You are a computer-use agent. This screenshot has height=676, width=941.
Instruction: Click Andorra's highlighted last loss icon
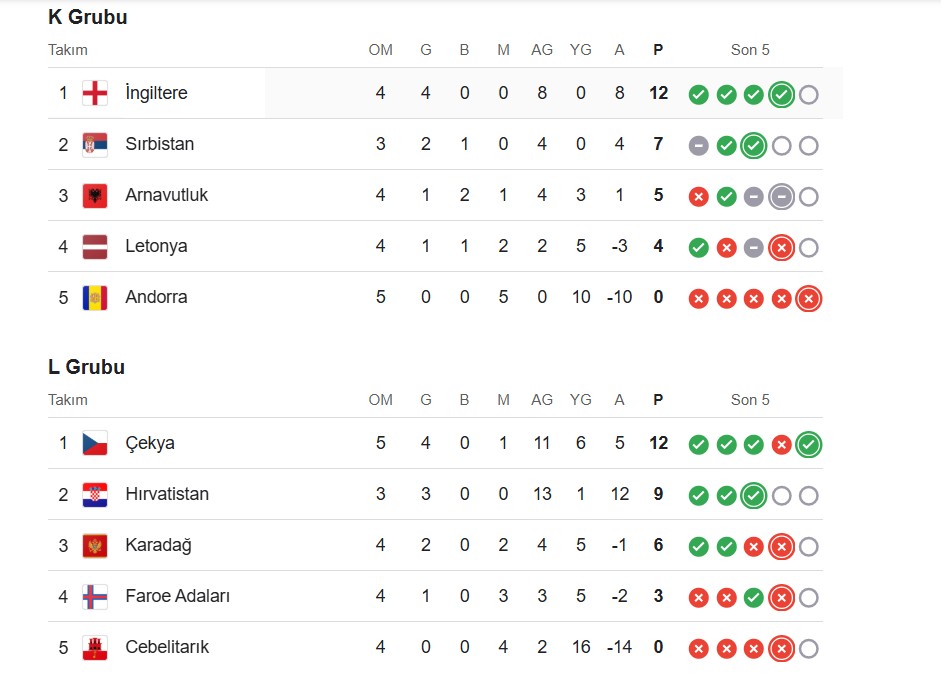point(809,298)
